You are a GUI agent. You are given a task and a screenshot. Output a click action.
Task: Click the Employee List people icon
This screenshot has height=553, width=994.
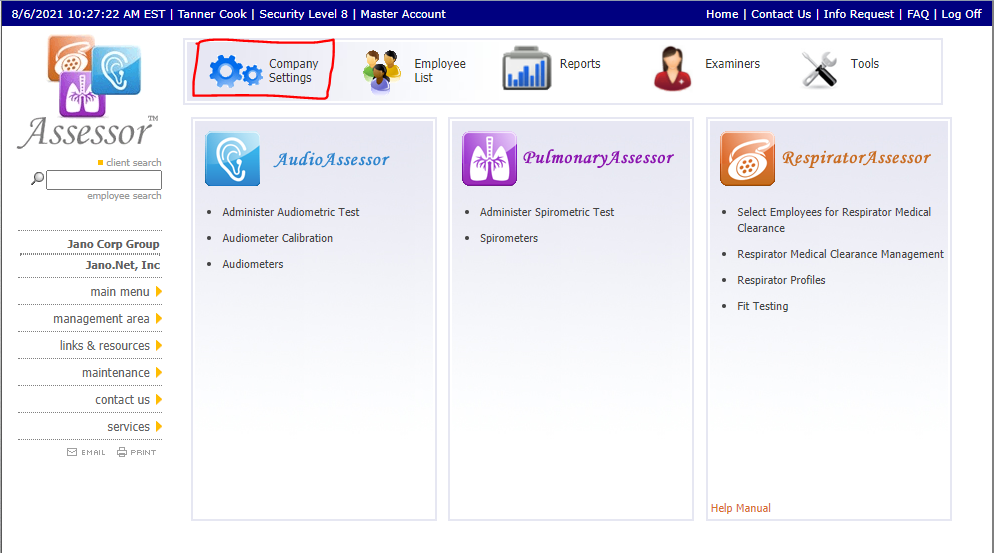(x=382, y=70)
